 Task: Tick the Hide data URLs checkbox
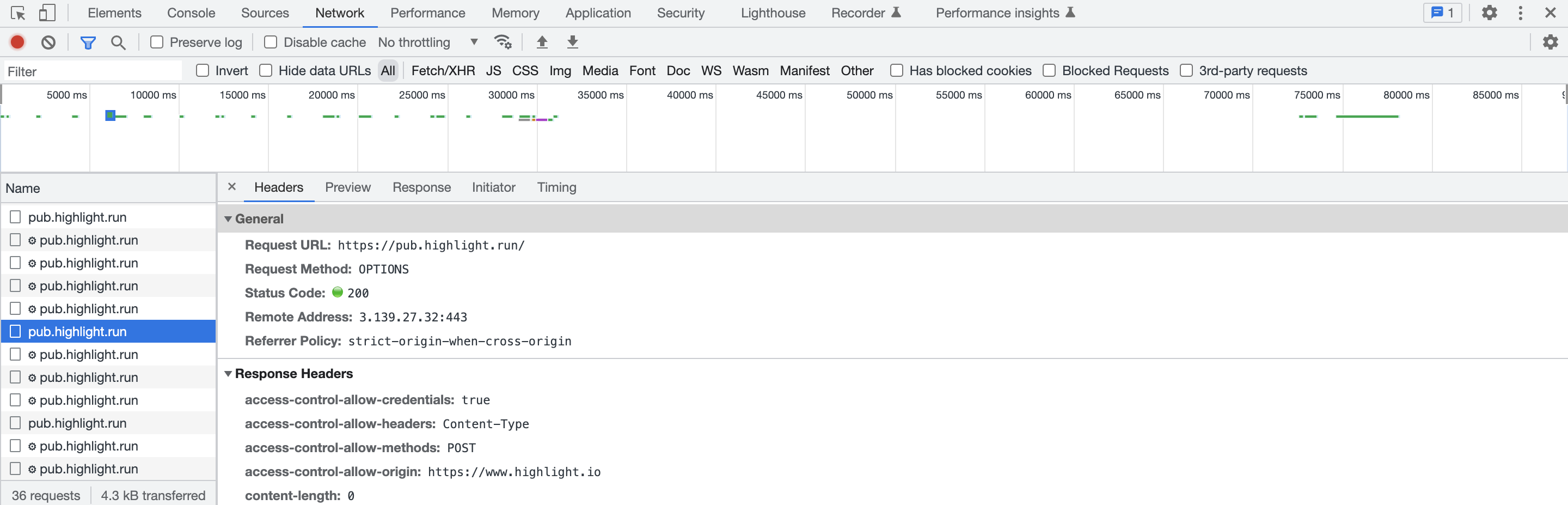[265, 71]
